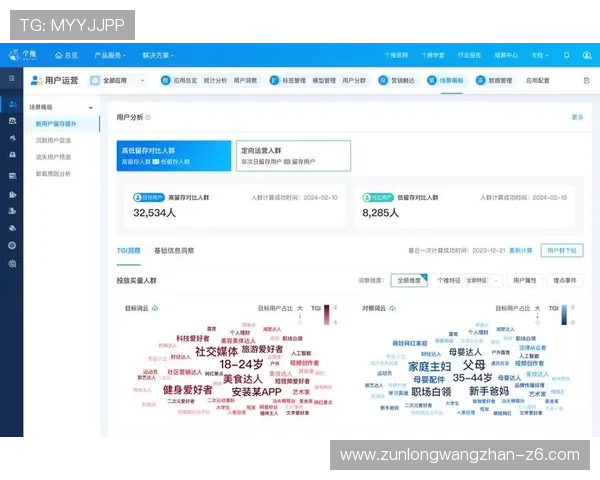The width and height of the screenshot is (600, 480).
Task: Click the 重新计算 link
Action: tap(520, 250)
